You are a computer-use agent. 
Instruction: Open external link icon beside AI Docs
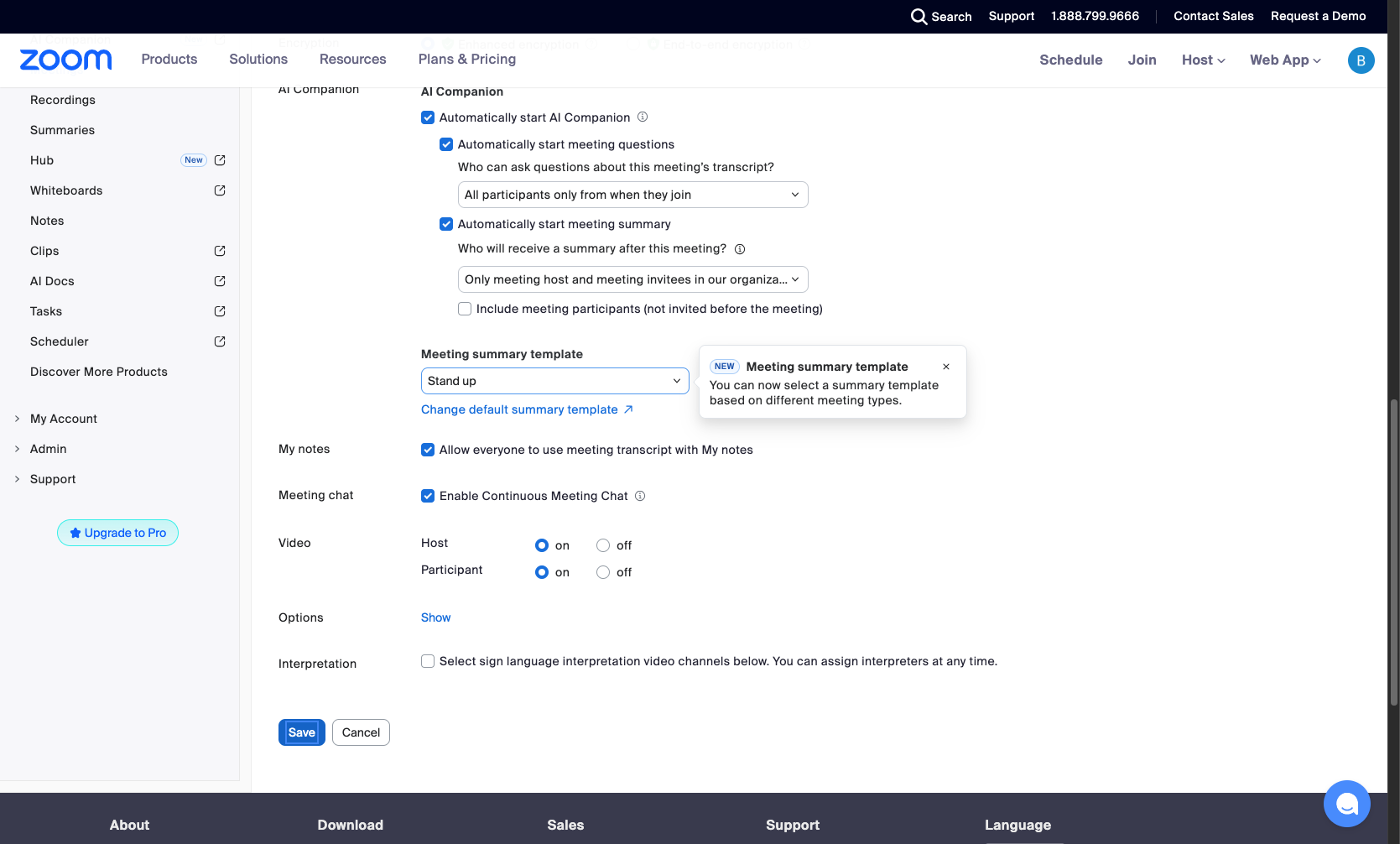click(220, 281)
